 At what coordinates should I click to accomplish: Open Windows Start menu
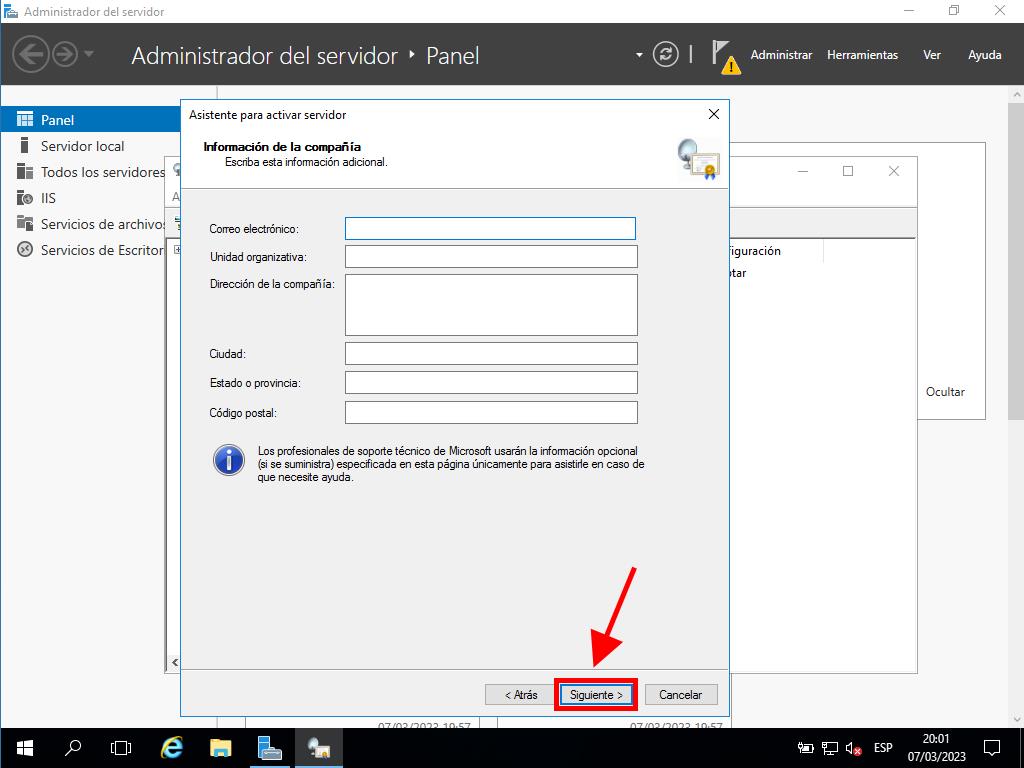pyautogui.click(x=24, y=747)
